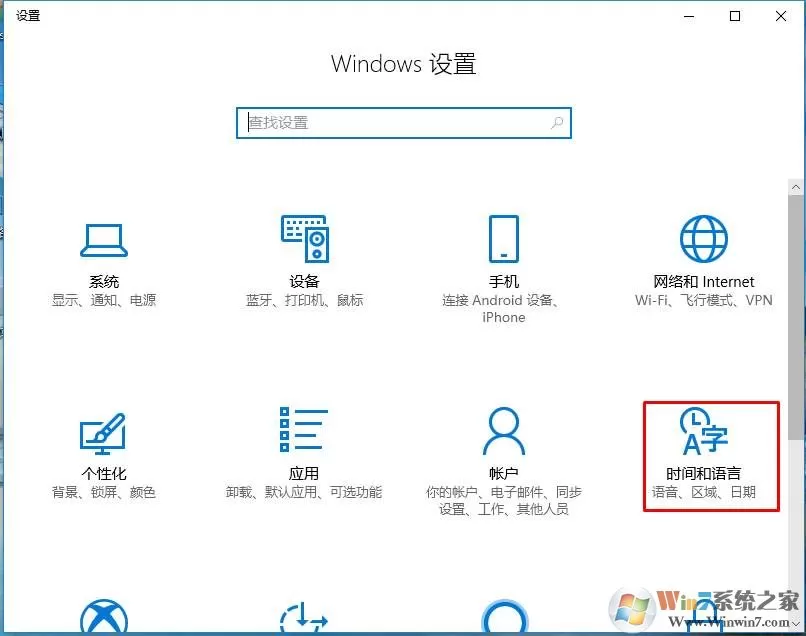Viewport: 806px width, 636px height.
Task: Open the 设备 keyboard and speaker icon
Action: [304, 239]
